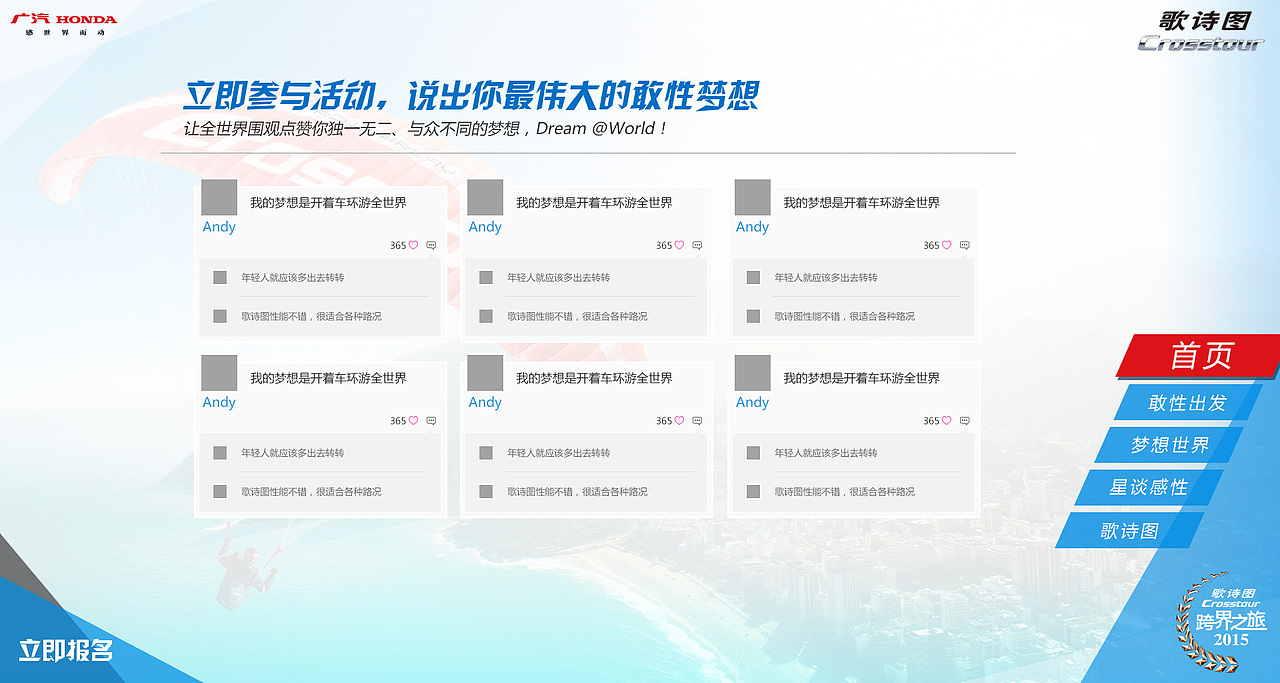Click commenter avatar beside 年轻人就应该多出去转转 in top-left card
Screen dimensions: 1280x683
pyautogui.click(x=220, y=277)
